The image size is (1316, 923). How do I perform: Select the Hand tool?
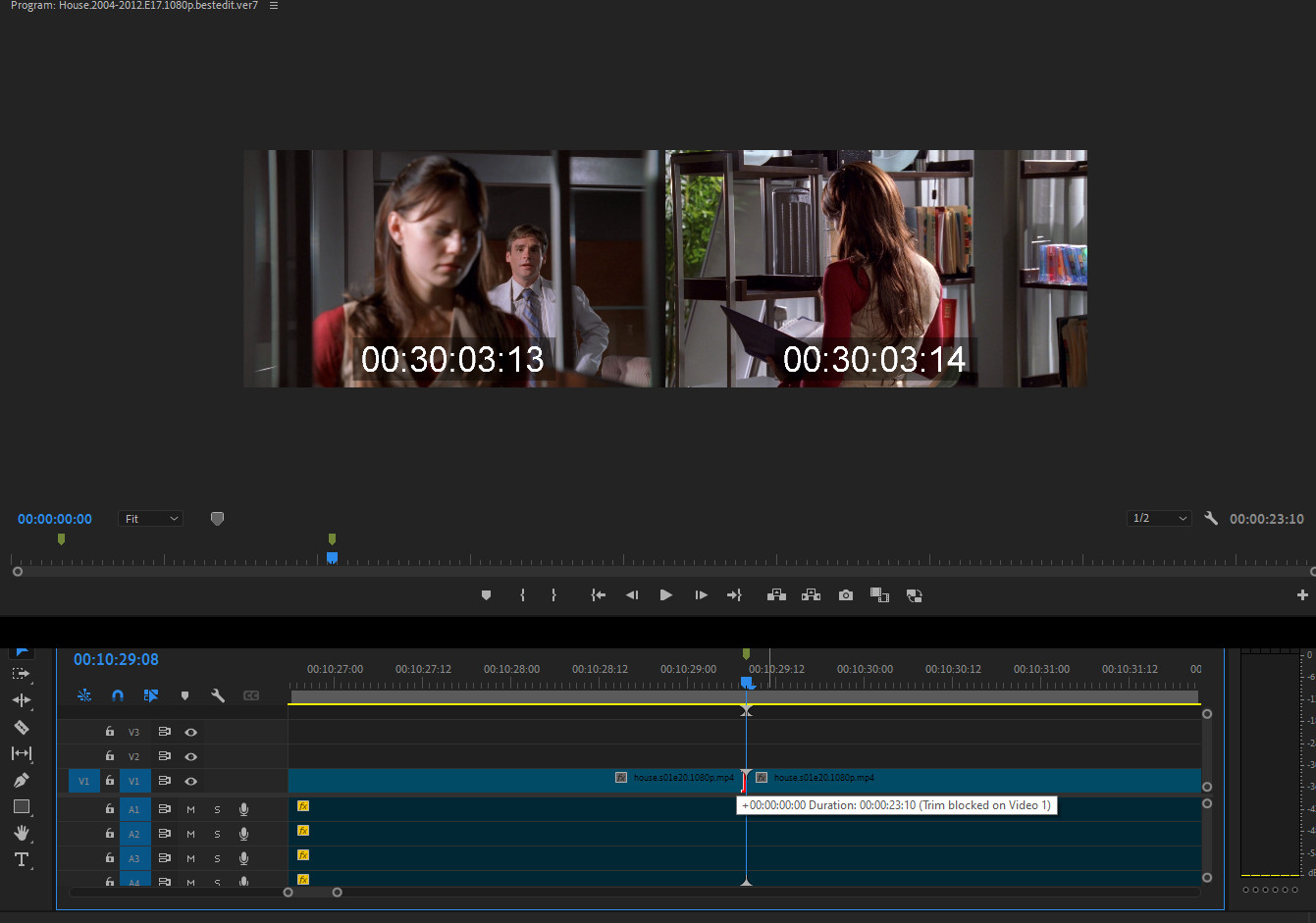(x=21, y=833)
